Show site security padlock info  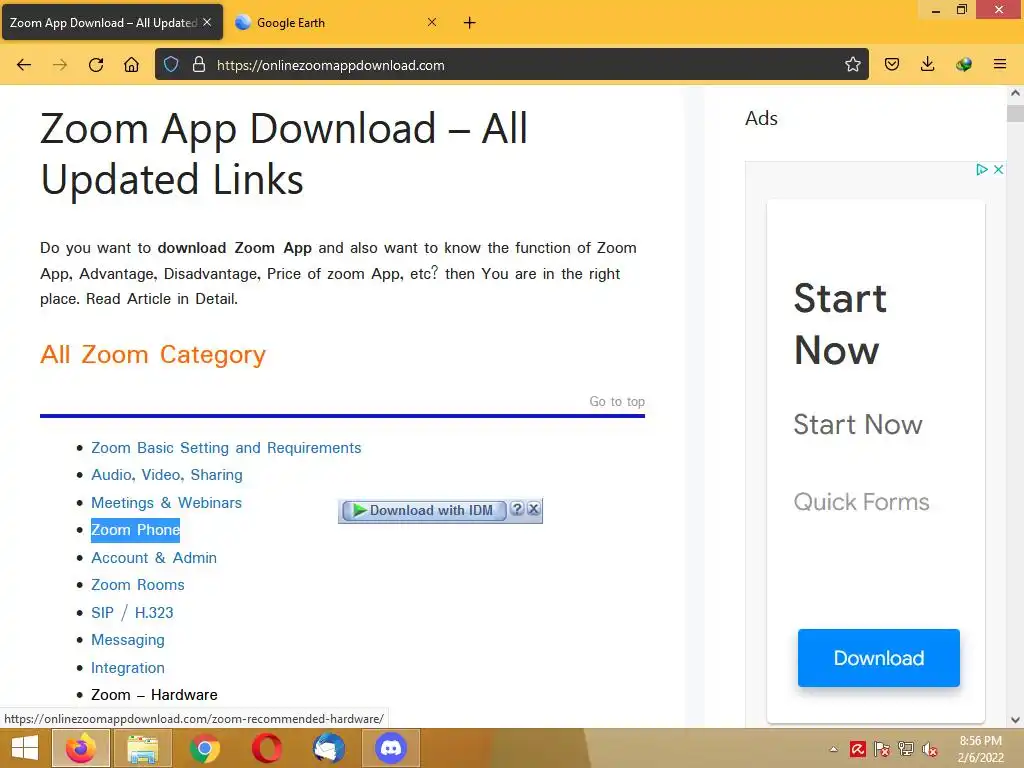tap(199, 65)
